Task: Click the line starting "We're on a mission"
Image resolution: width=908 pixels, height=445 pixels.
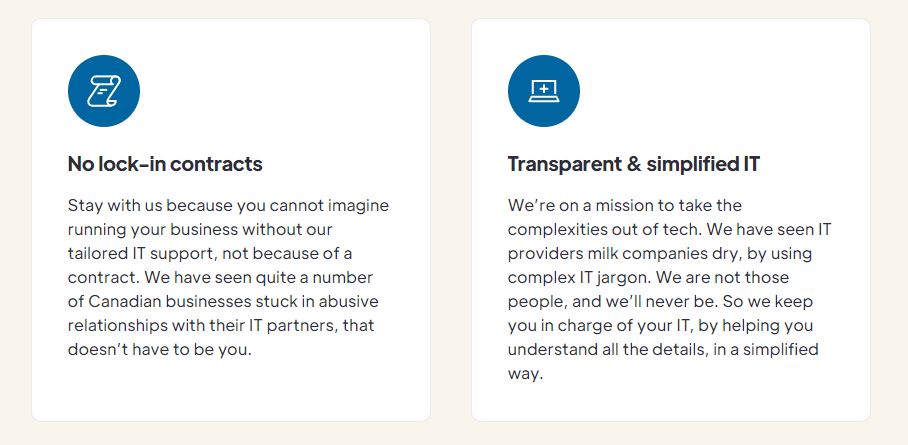Action: tap(625, 206)
